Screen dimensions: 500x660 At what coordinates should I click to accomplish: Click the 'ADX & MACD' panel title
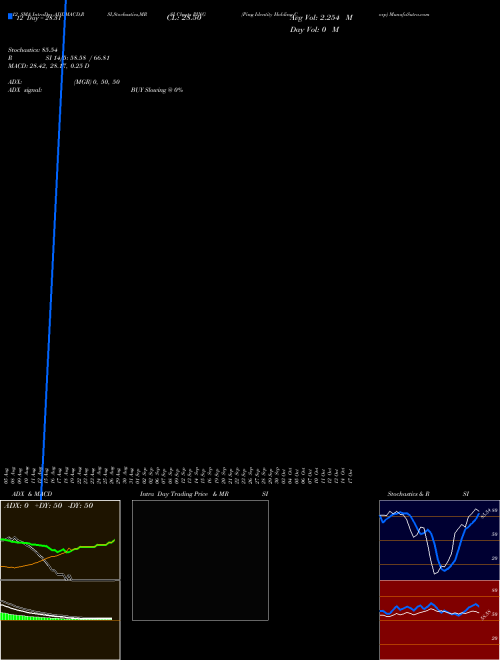pos(32,494)
